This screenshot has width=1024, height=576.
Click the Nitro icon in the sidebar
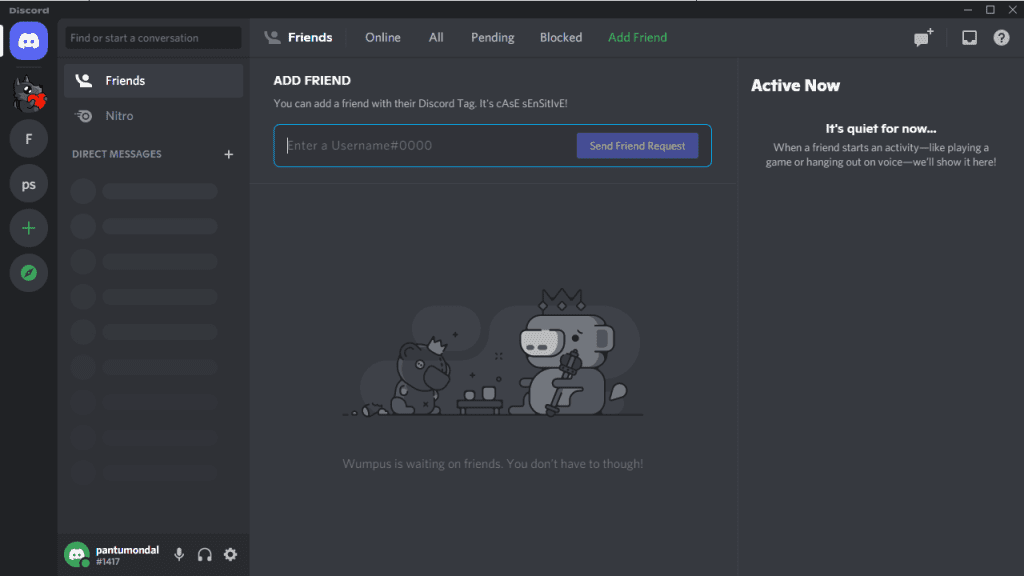point(84,116)
